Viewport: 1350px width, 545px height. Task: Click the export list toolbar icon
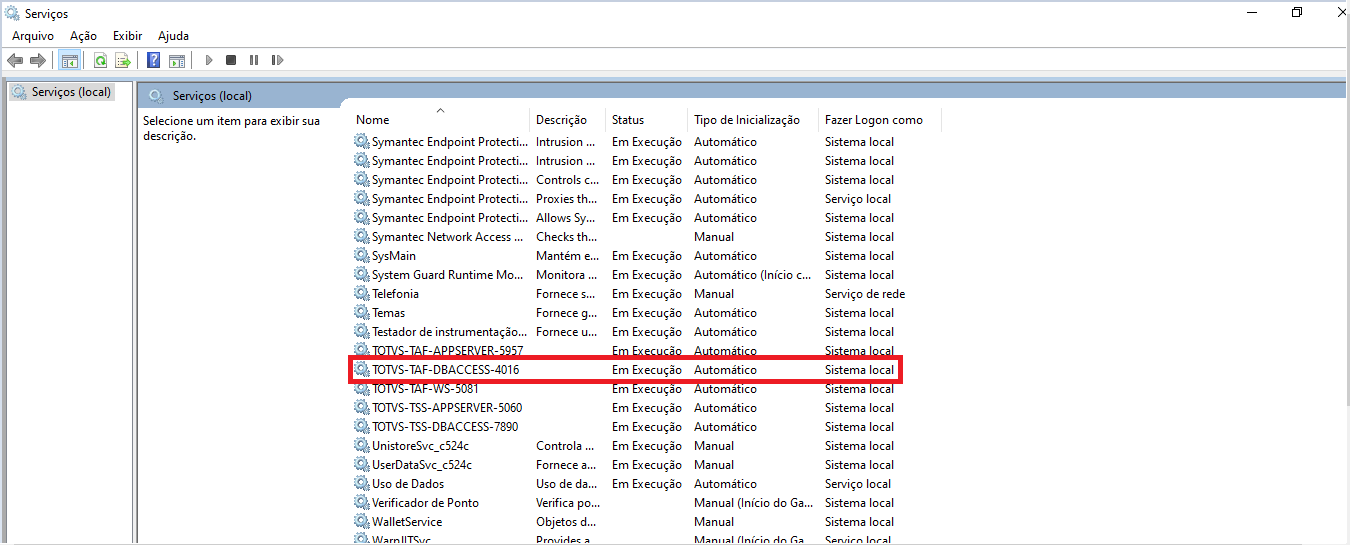coord(123,60)
